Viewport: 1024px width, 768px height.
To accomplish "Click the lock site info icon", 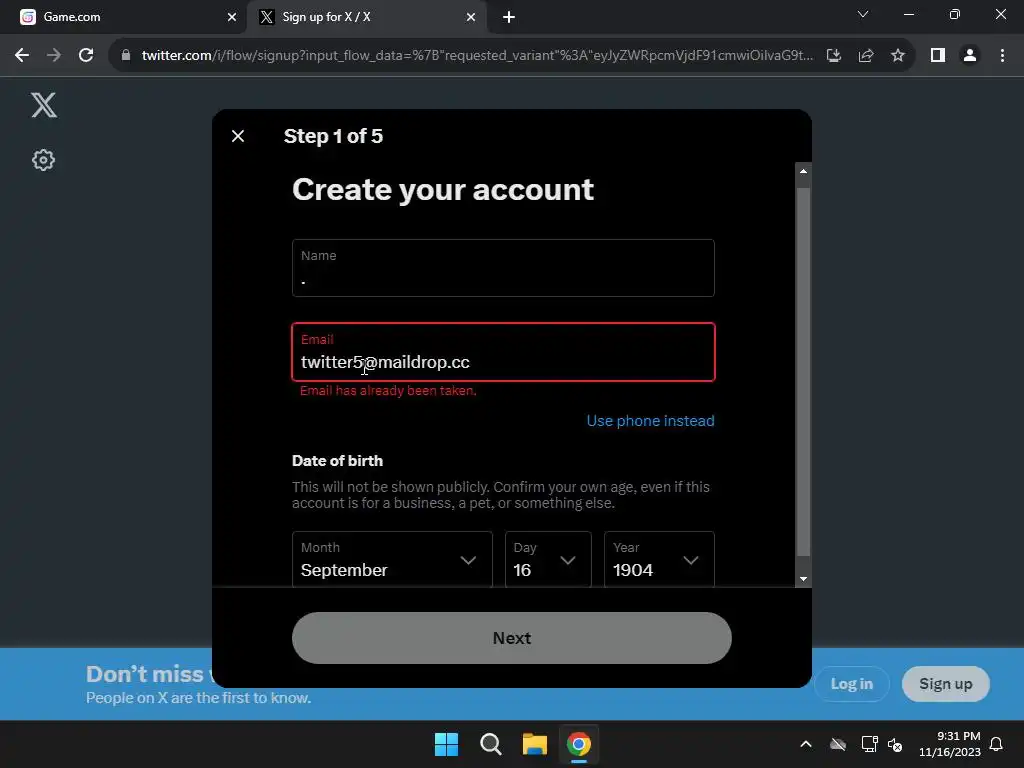I will (x=126, y=56).
